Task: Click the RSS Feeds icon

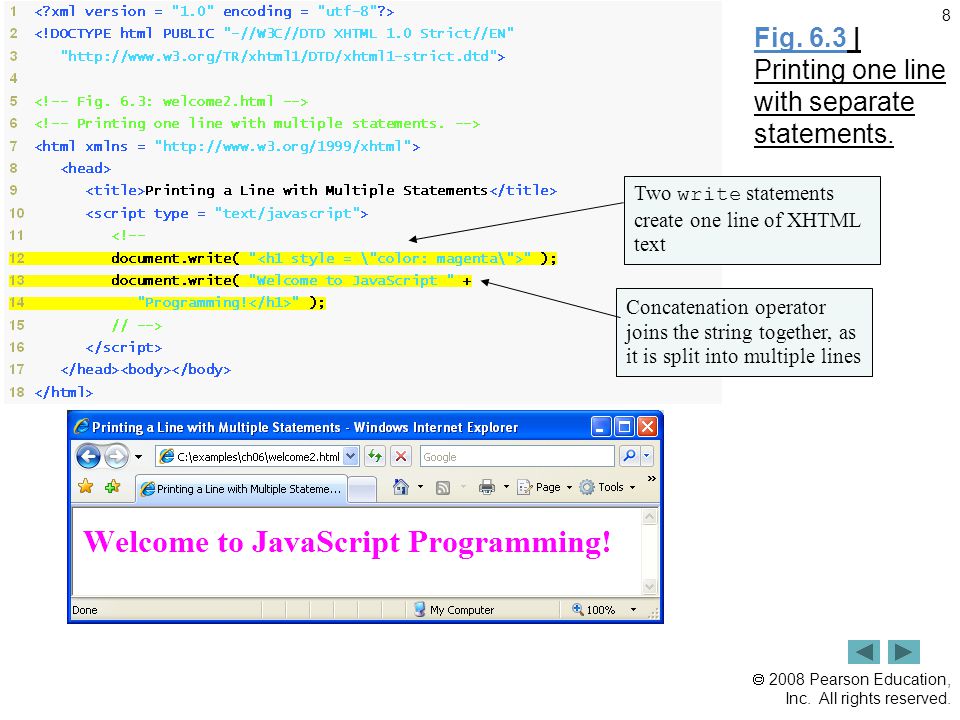Action: tap(443, 487)
